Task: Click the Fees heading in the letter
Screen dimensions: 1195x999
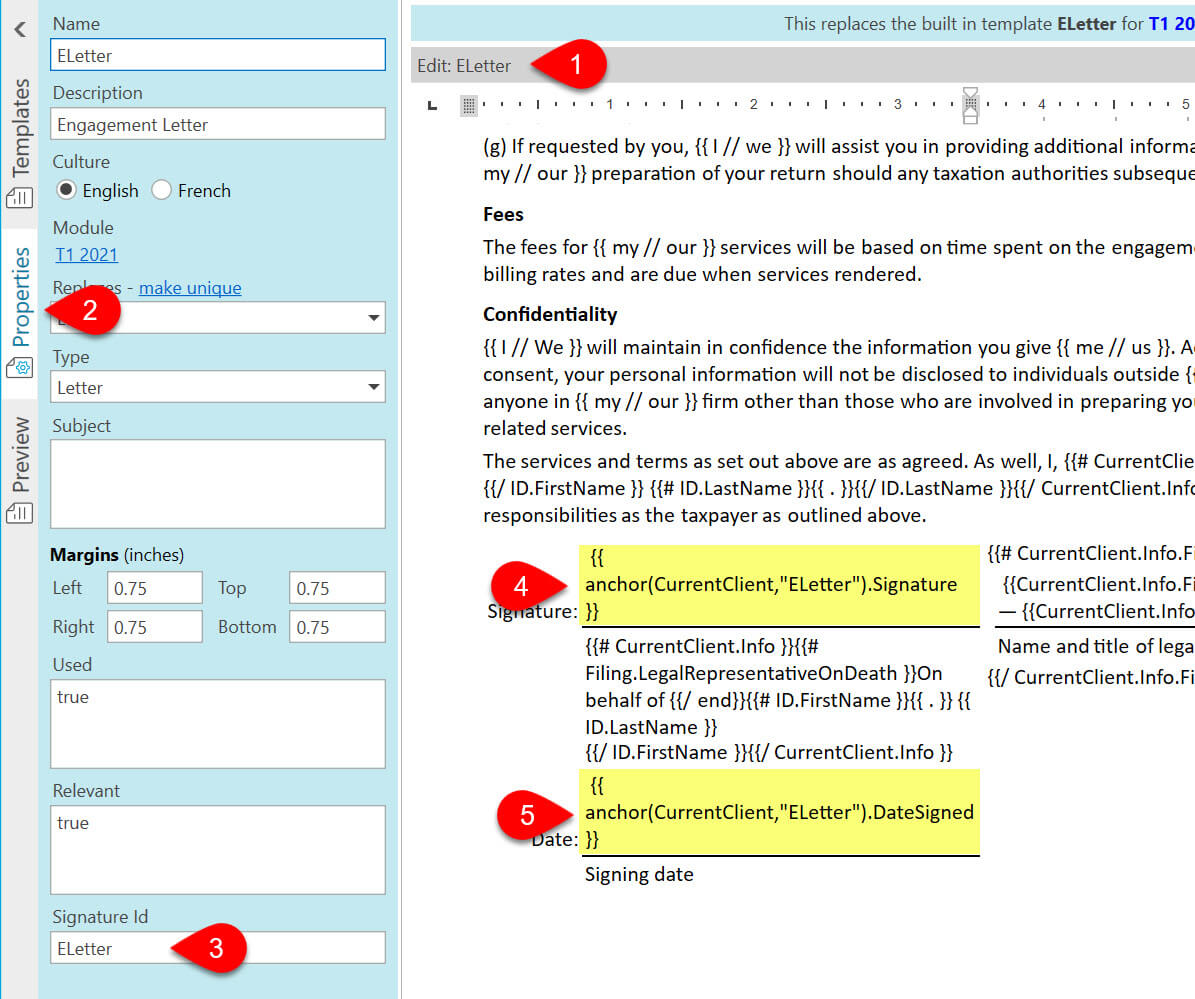Action: [503, 215]
